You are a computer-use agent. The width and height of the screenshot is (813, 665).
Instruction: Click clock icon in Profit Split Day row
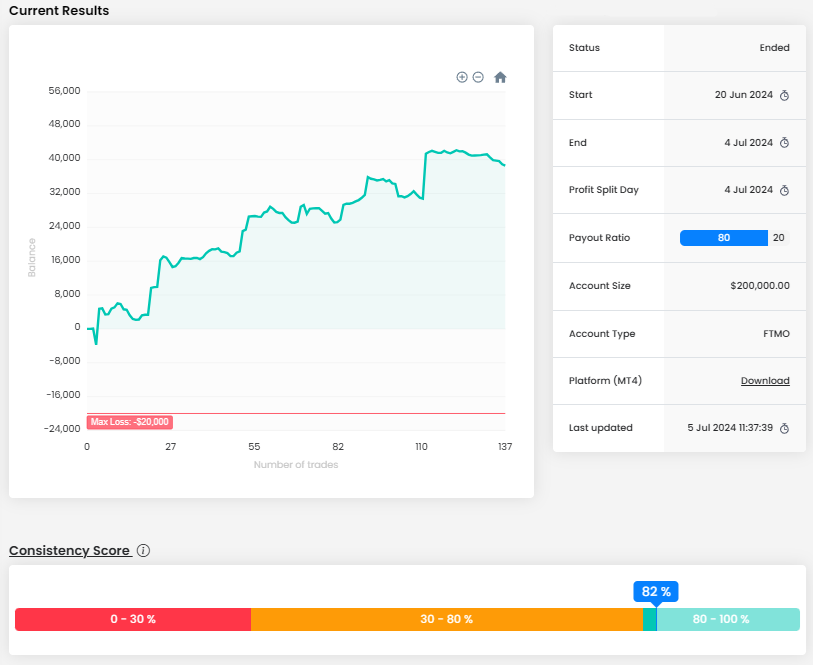click(784, 190)
